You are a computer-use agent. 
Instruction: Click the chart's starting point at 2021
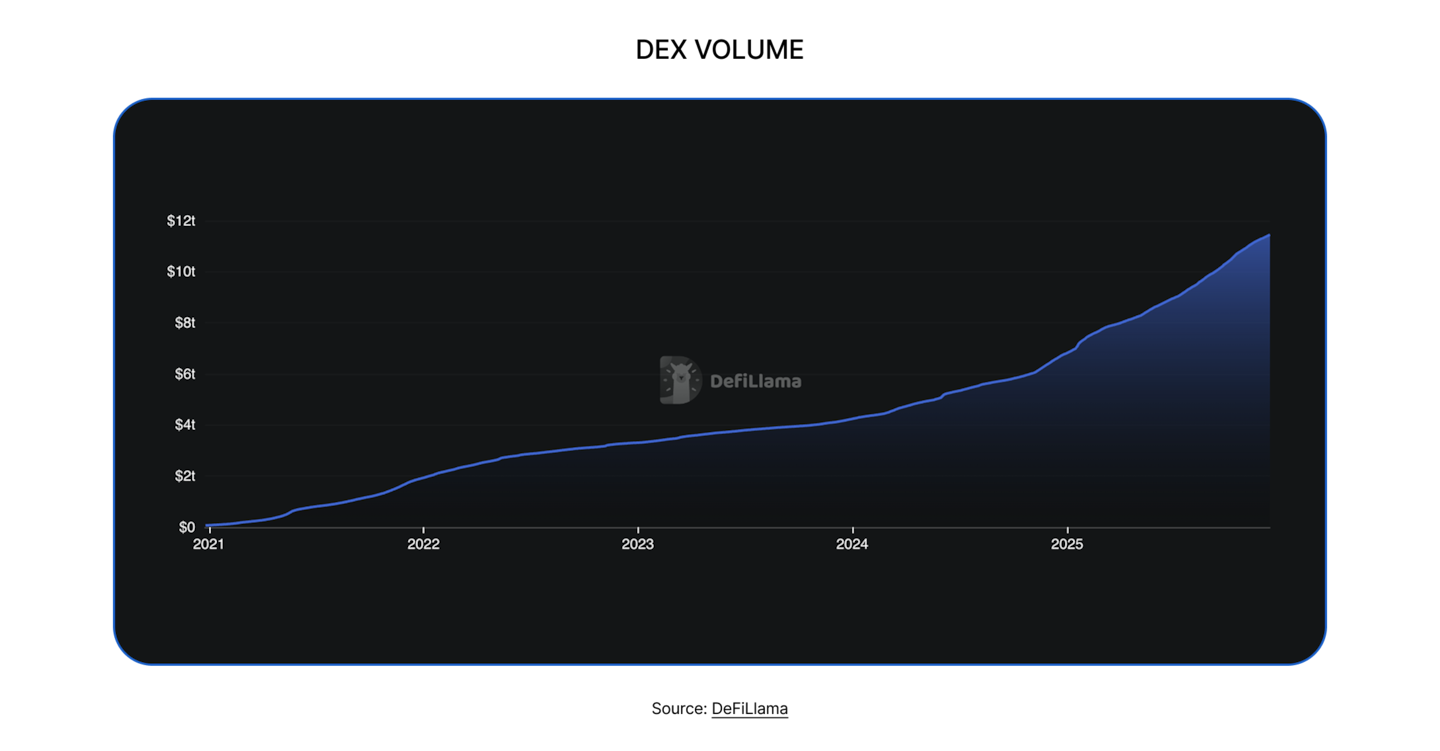pos(208,523)
